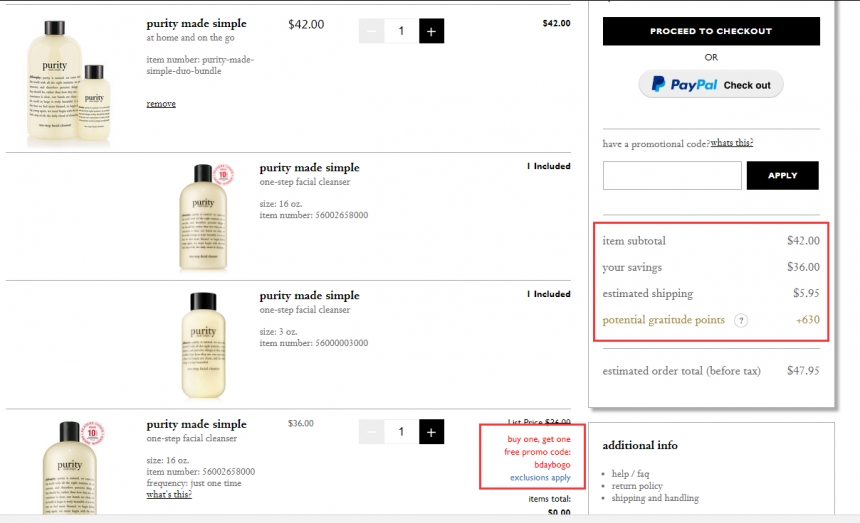View shipping and handling info
The height and width of the screenshot is (523, 860).
pos(655,498)
